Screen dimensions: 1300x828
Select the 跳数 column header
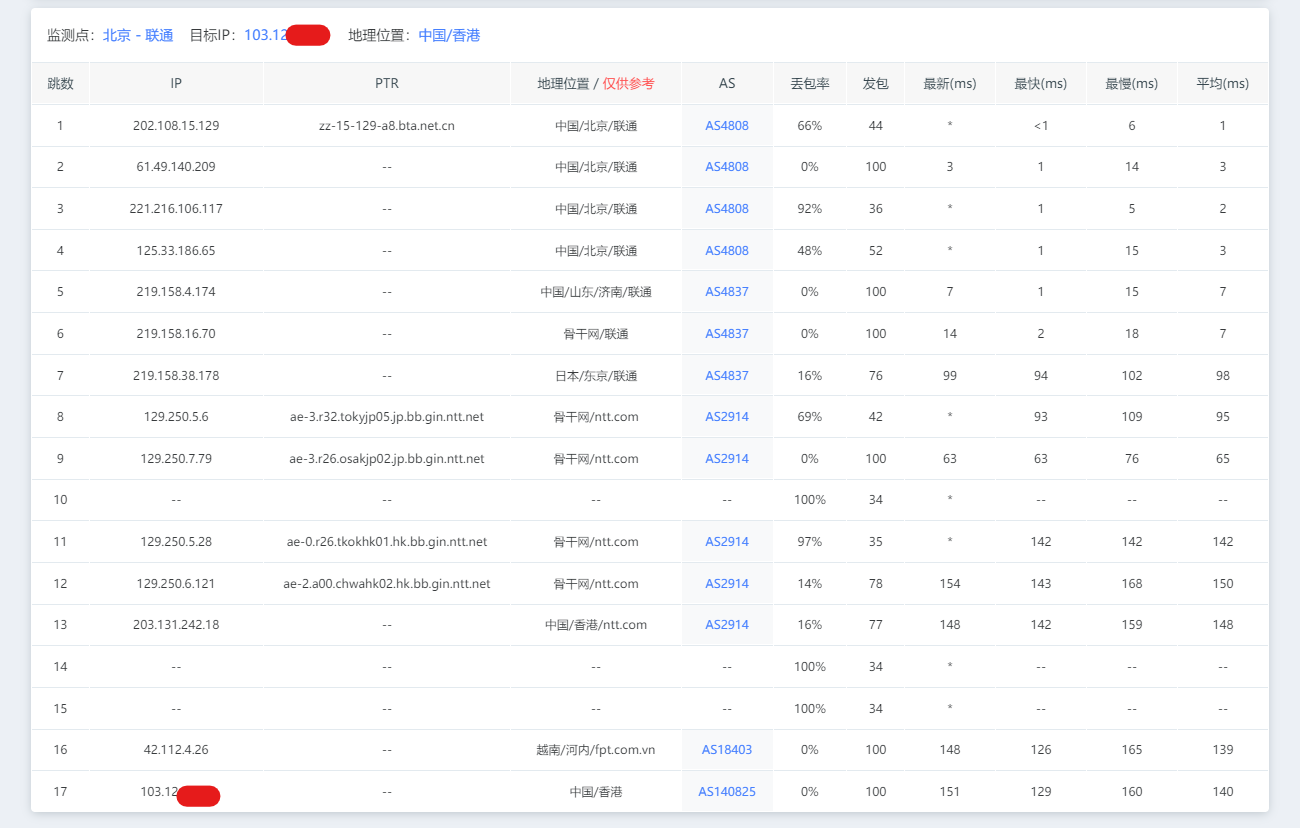(x=60, y=84)
